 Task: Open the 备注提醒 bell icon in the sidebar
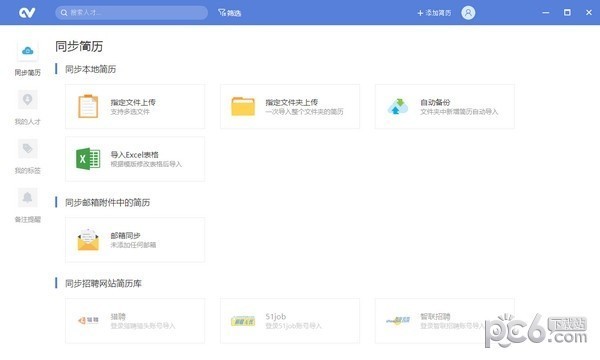pyautogui.click(x=28, y=197)
